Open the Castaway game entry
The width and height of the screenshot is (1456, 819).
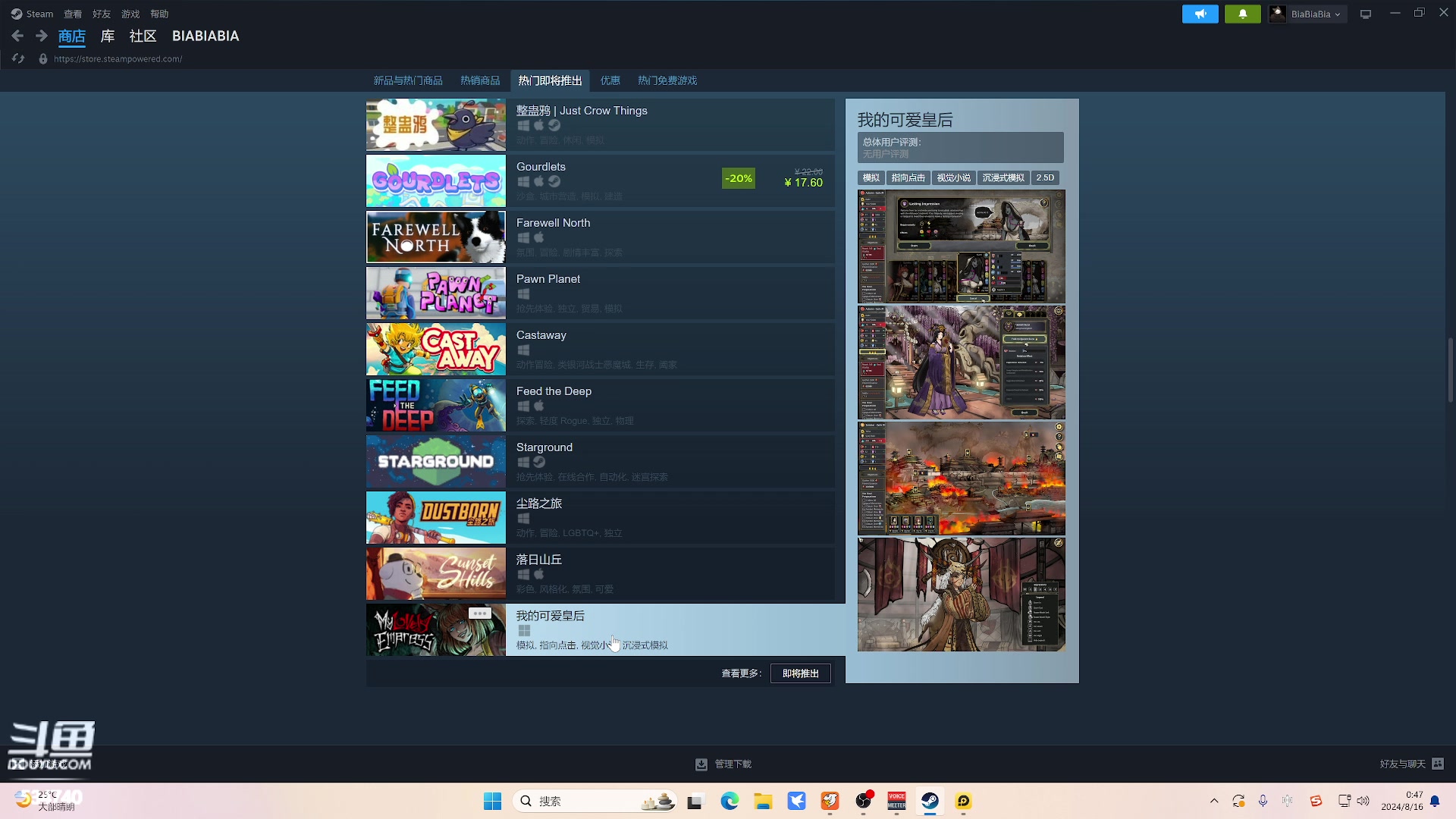[601, 350]
